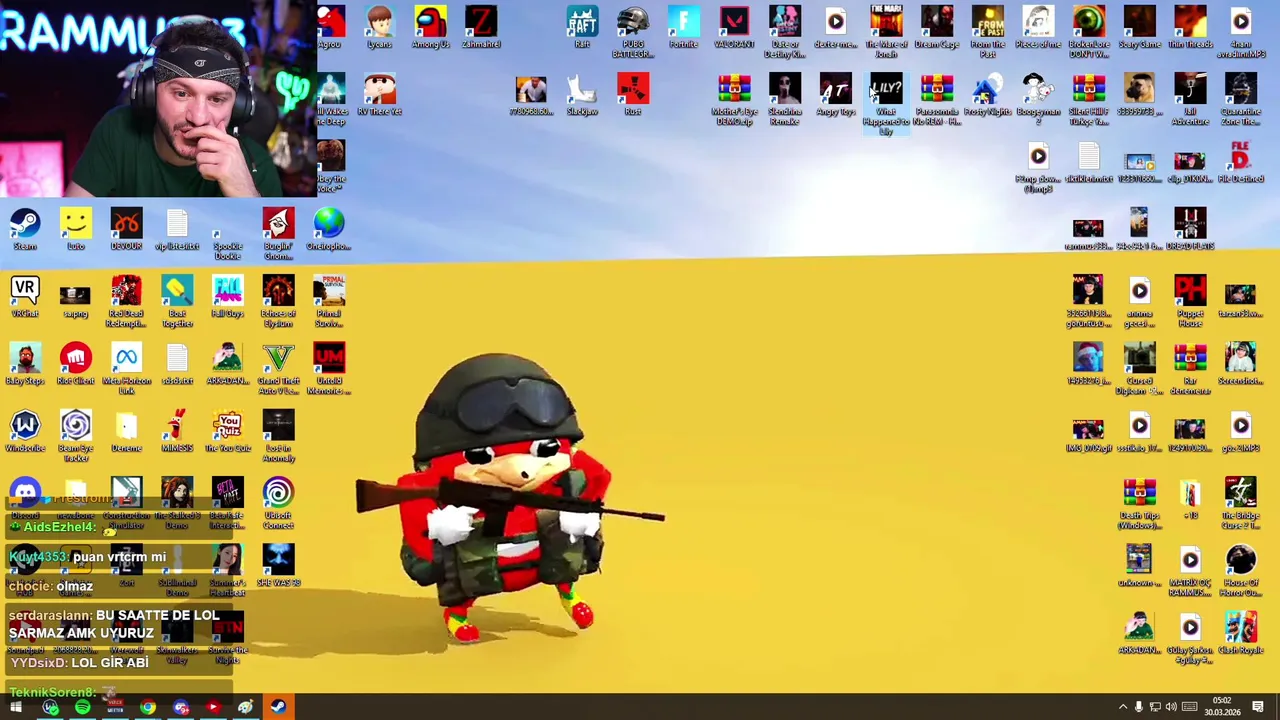
Task: Open volume control in system tray
Action: (x=1171, y=708)
